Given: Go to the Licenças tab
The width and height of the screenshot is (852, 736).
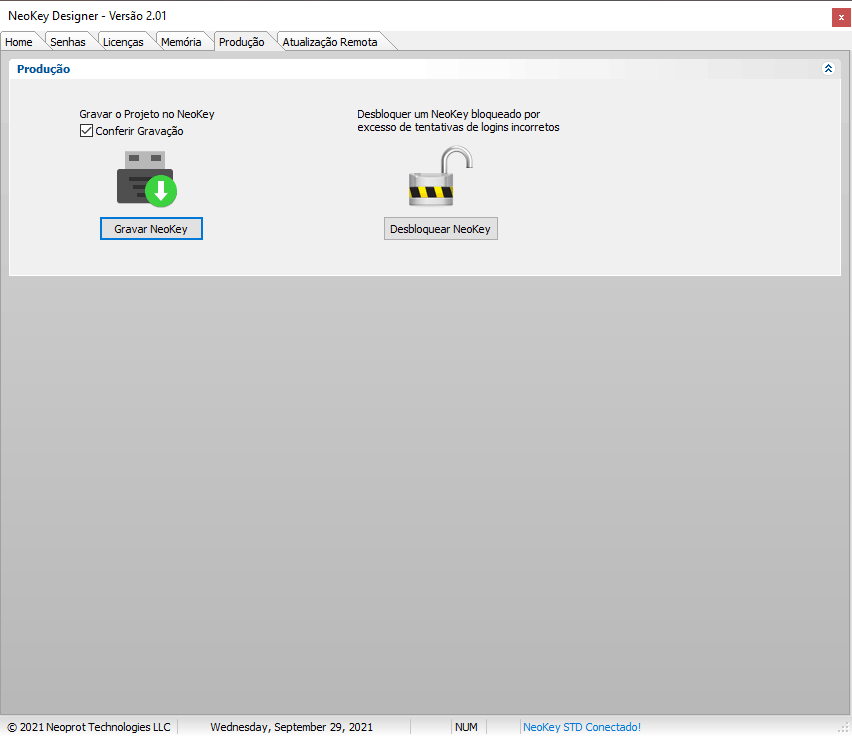Looking at the screenshot, I should click(x=123, y=42).
